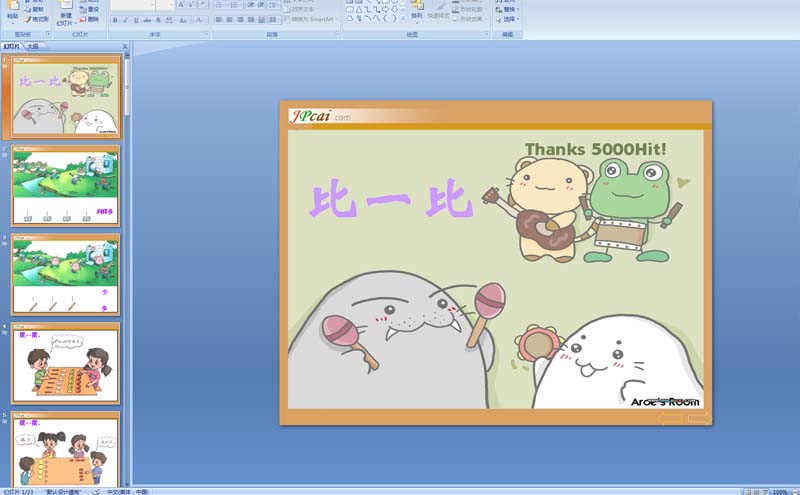
Task: Click the Reset (重设) slide button
Action: coord(89,9)
